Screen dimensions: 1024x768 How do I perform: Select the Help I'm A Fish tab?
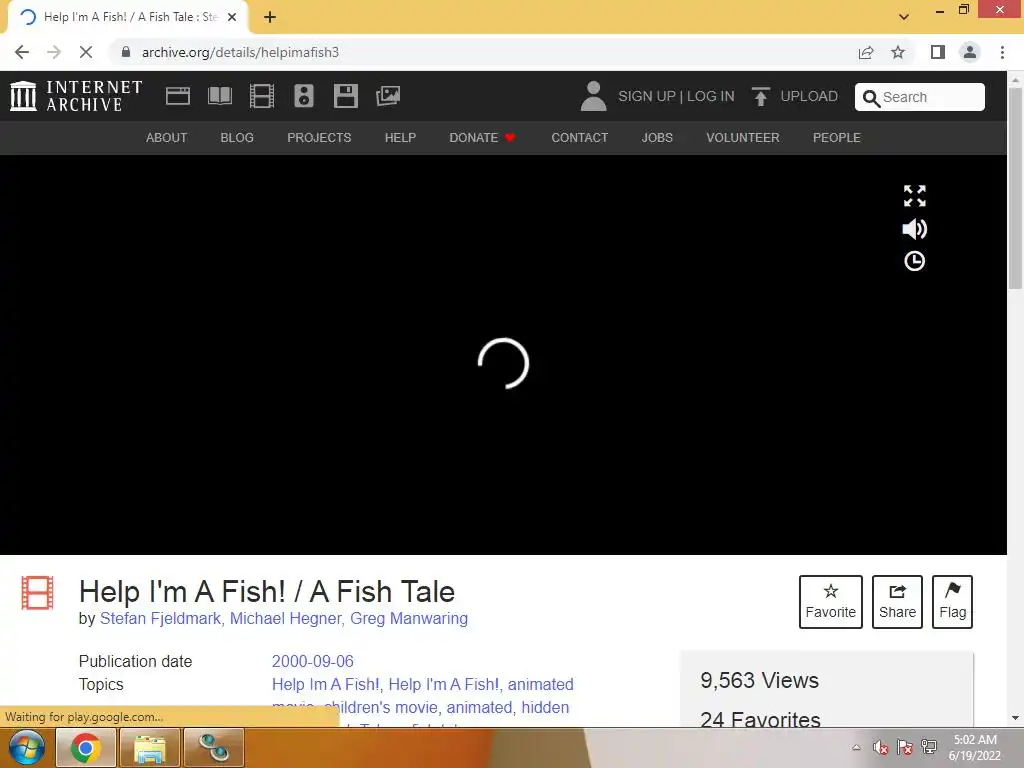coord(127,18)
